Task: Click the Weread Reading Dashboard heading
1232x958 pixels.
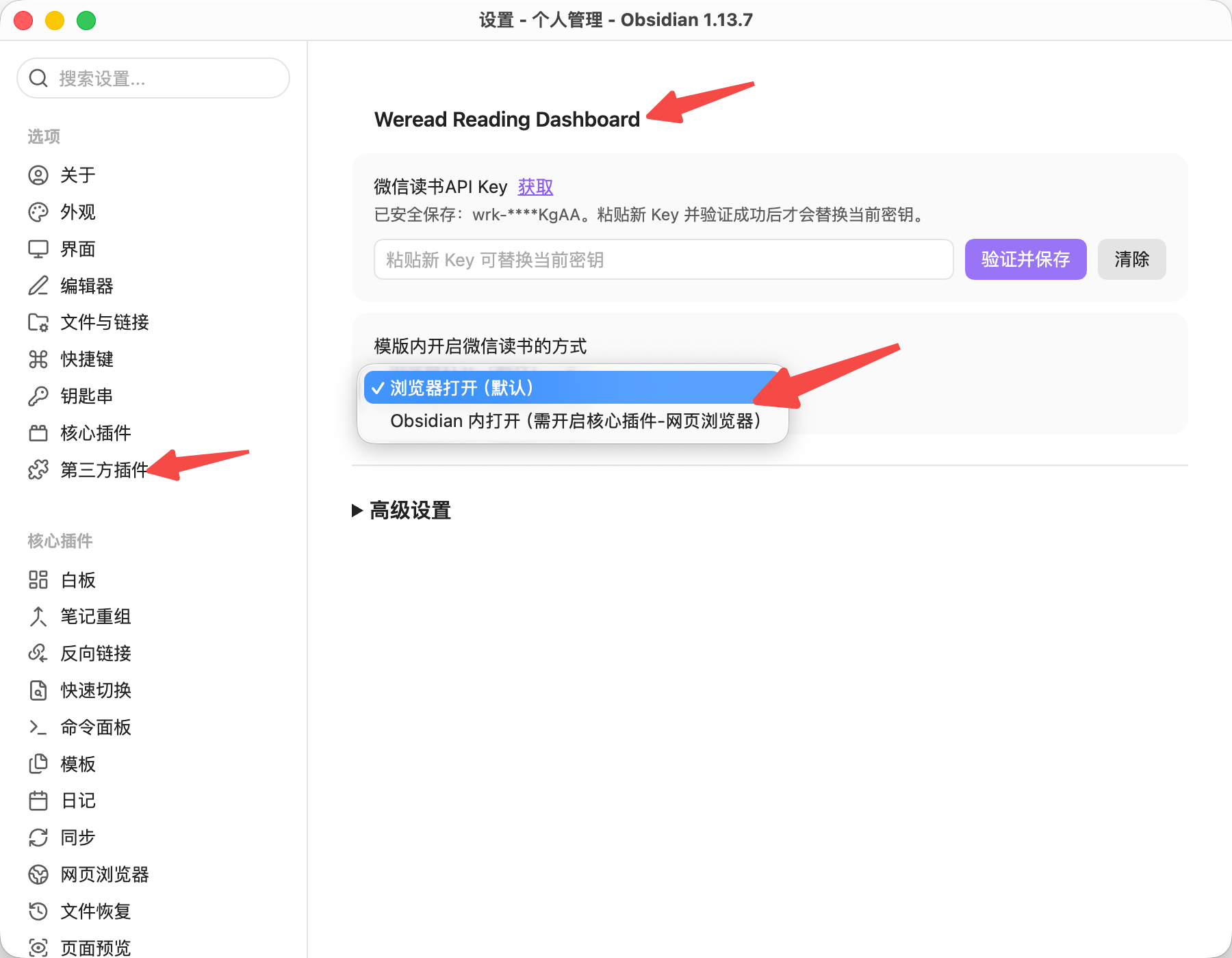Action: 506,120
